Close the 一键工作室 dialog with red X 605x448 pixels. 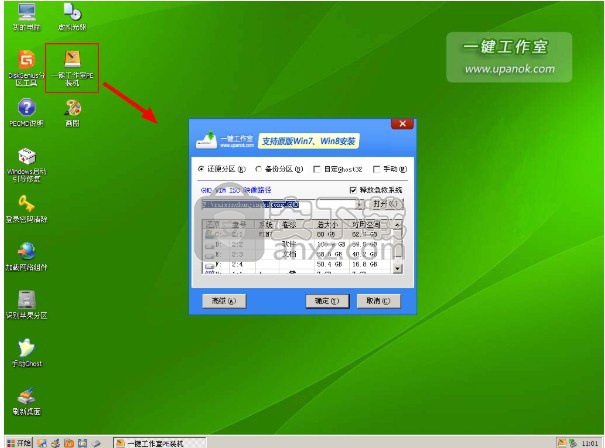(x=402, y=123)
